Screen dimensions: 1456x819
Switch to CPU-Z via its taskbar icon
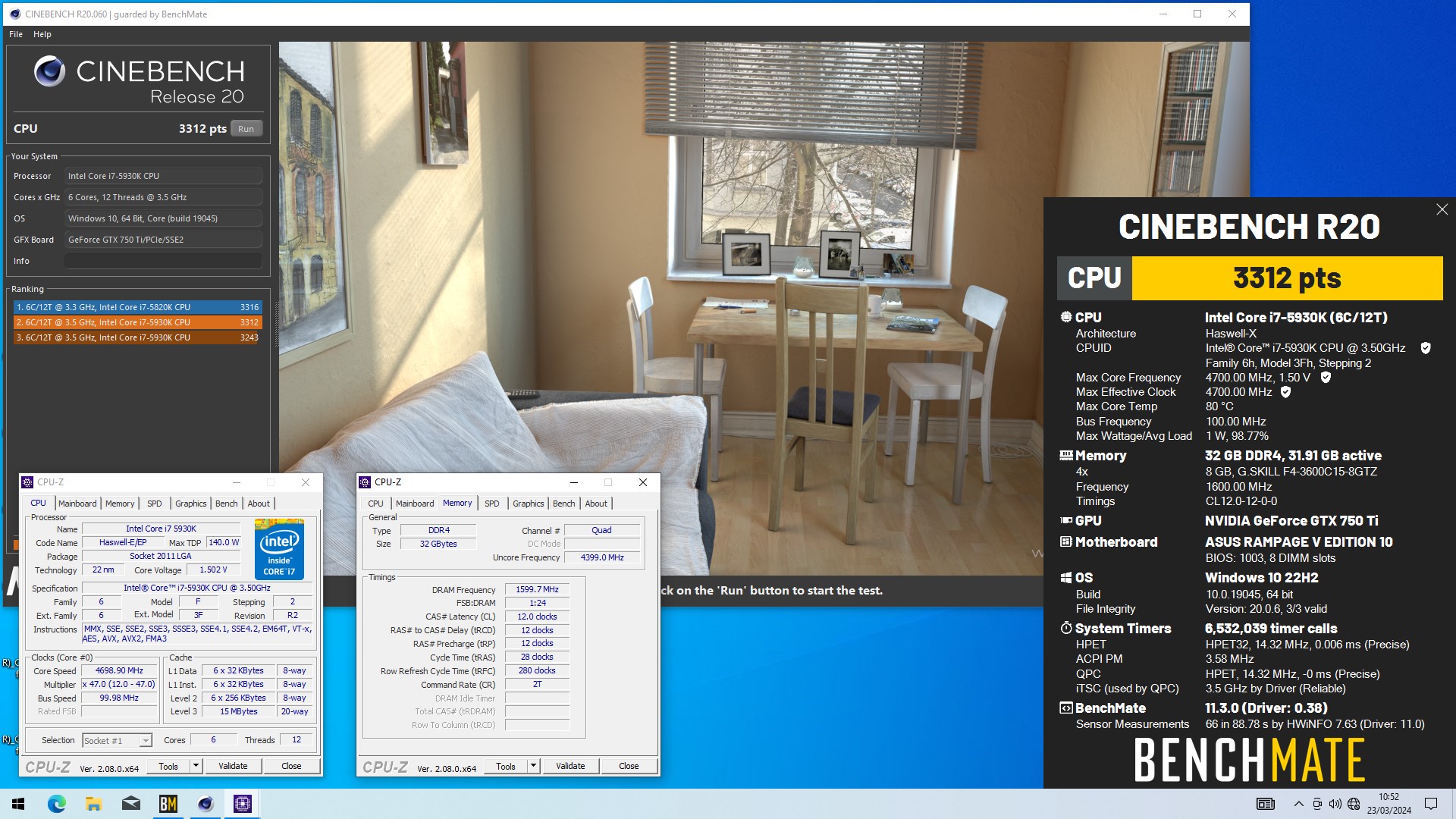point(243,804)
